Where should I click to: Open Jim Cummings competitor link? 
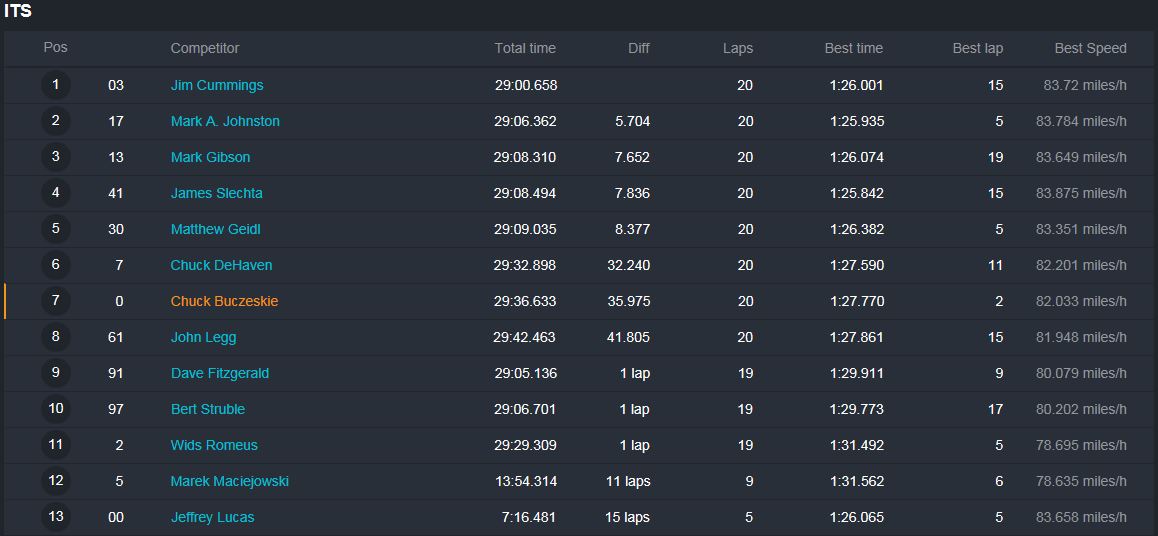[x=216, y=85]
